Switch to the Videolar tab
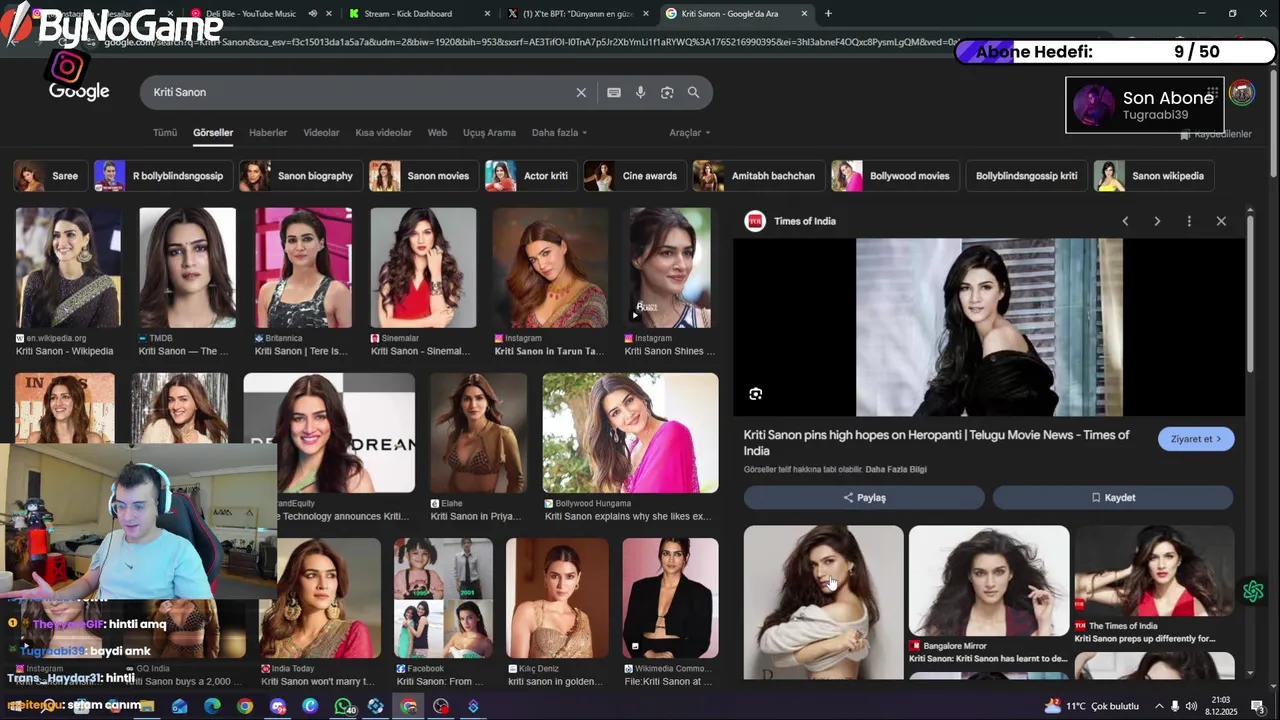Screen dimensions: 1280x720 pyautogui.click(x=321, y=133)
